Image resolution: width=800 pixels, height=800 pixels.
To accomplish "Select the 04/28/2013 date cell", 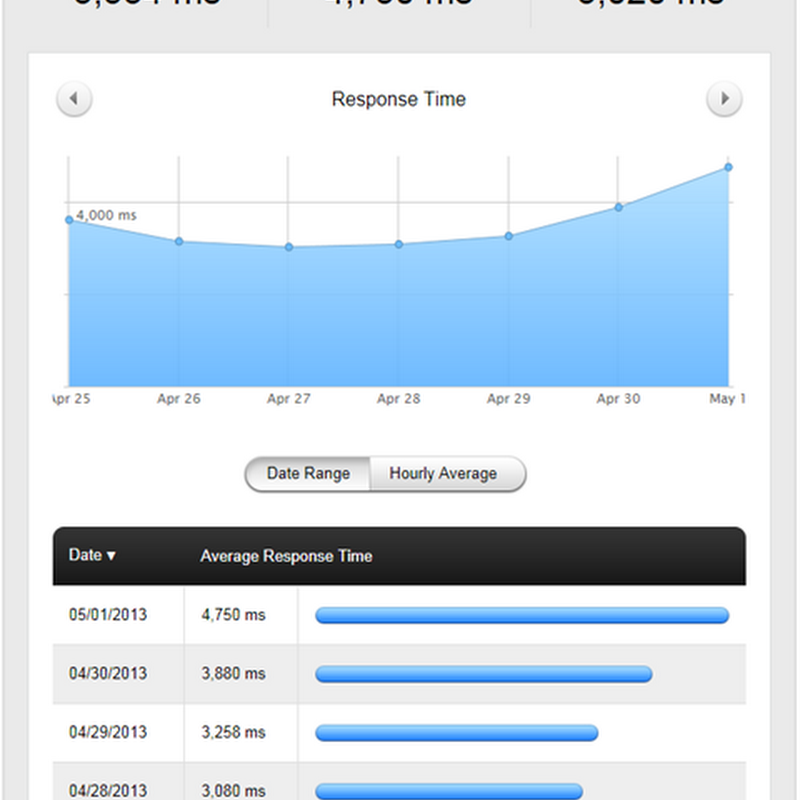I will pyautogui.click(x=108, y=791).
